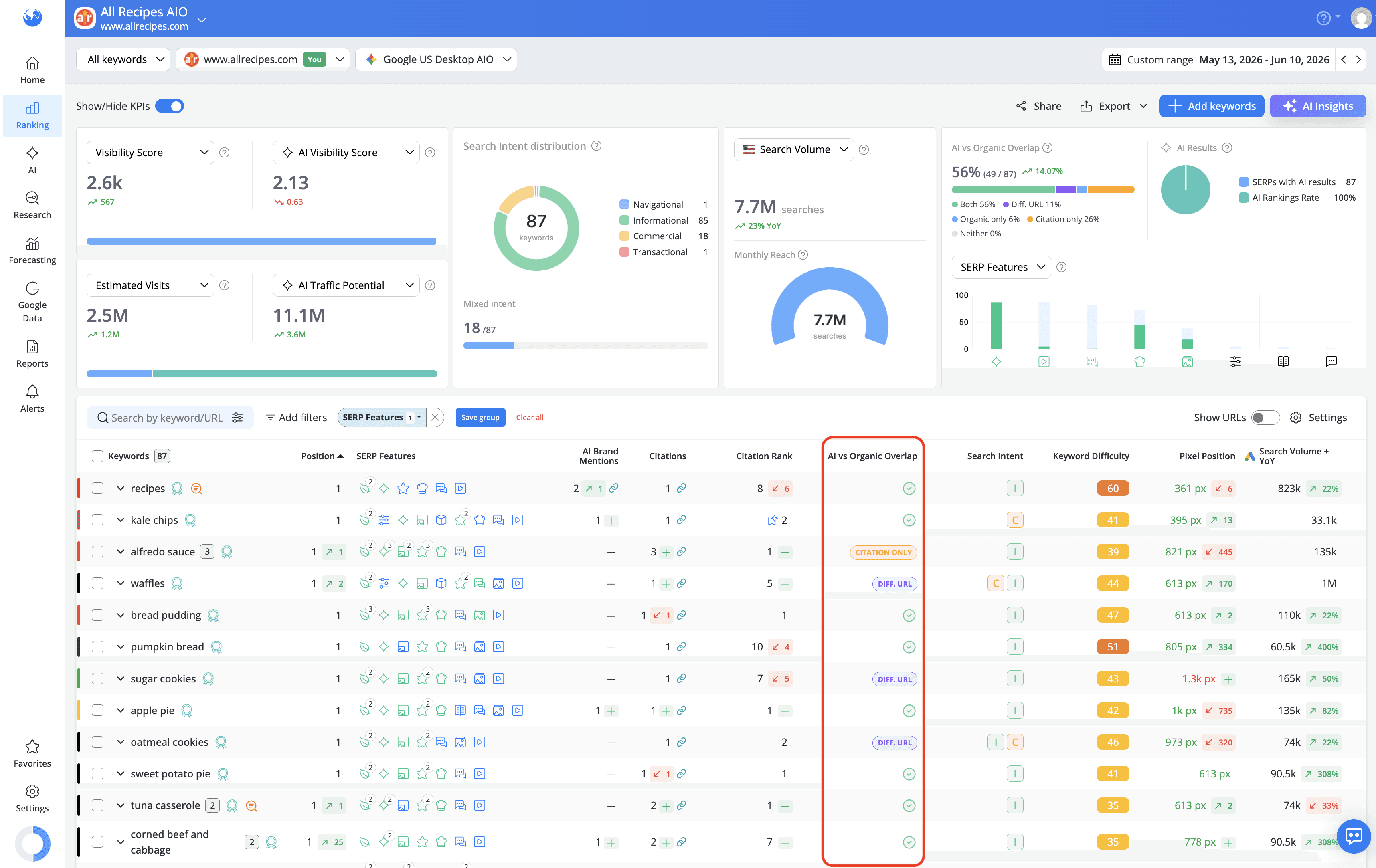Open Google Data in sidebar

pos(32,302)
